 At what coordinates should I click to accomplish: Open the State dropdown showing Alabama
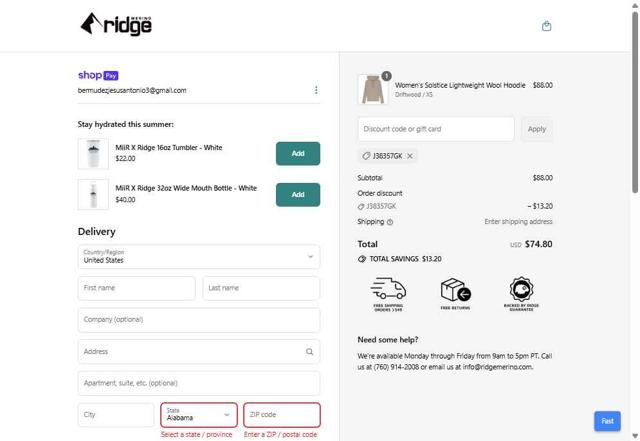click(x=199, y=415)
